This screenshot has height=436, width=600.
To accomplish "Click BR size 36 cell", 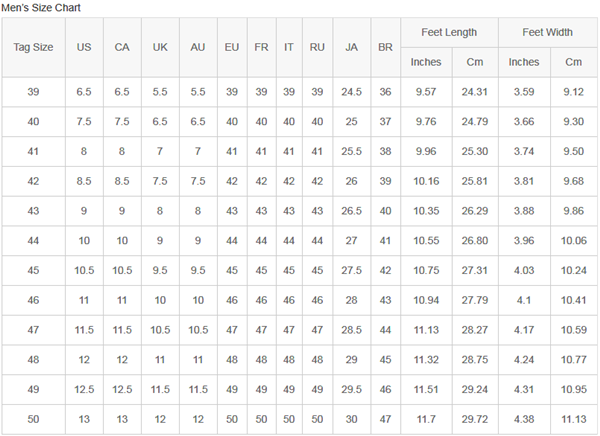I will (385, 92).
